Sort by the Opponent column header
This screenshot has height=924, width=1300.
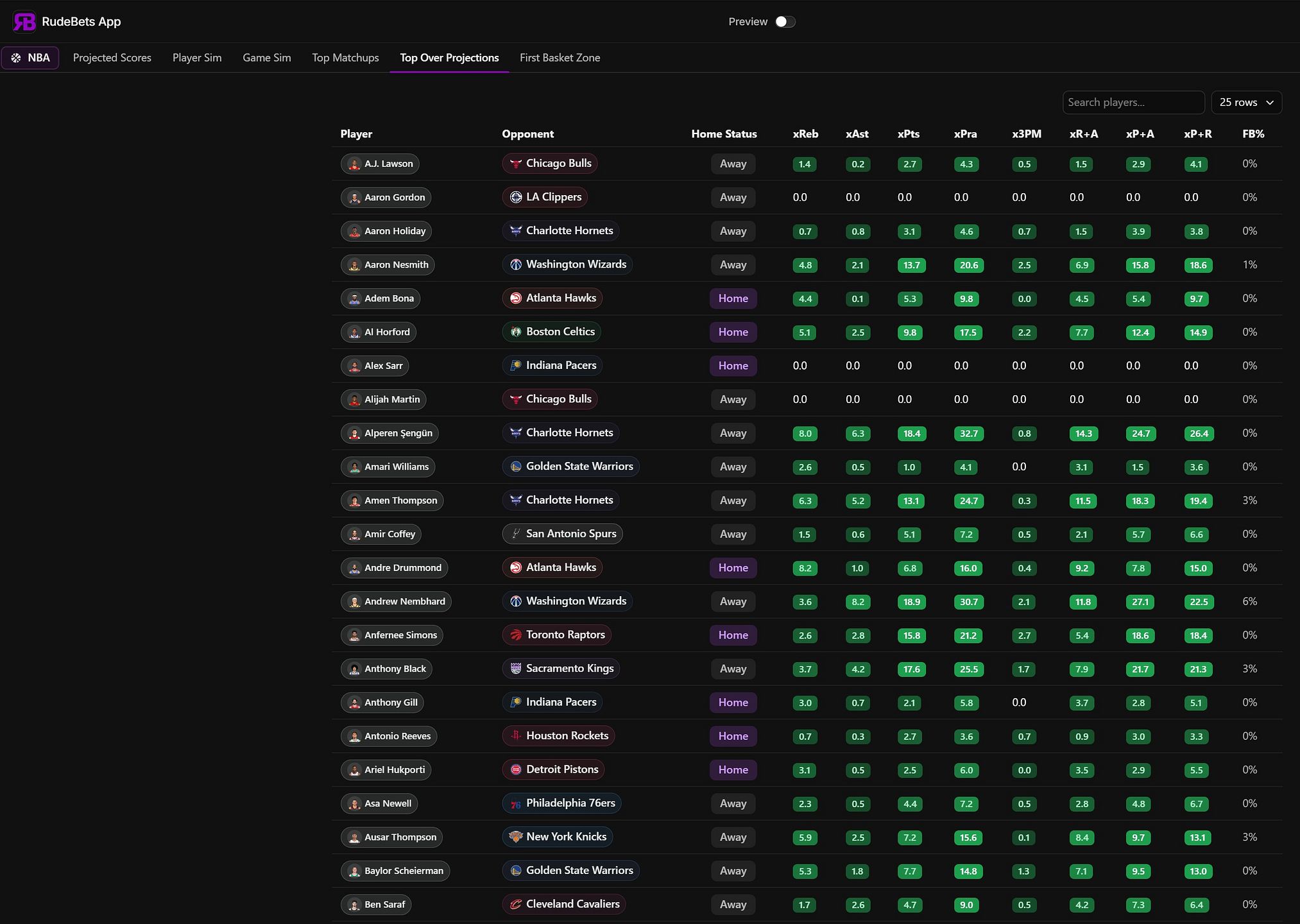[528, 134]
